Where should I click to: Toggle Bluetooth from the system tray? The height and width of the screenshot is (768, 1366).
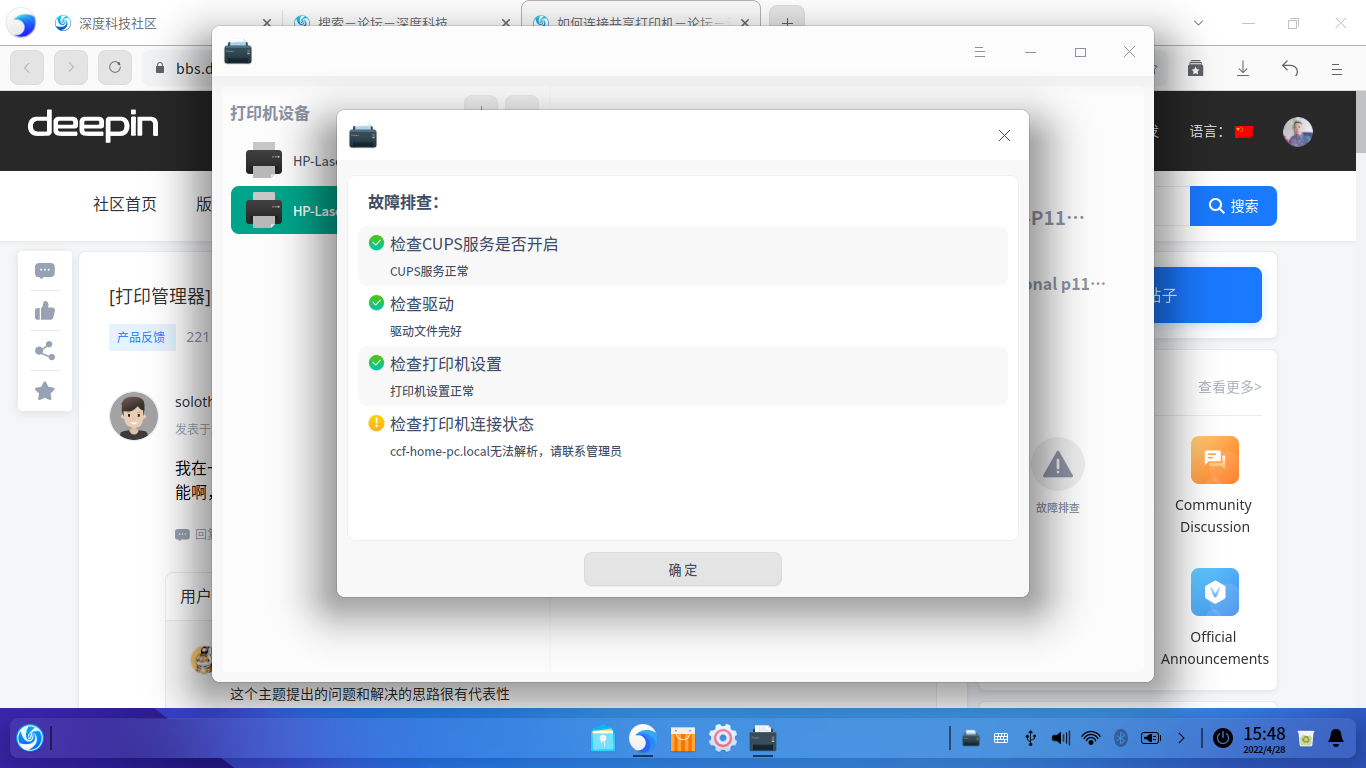(1119, 738)
